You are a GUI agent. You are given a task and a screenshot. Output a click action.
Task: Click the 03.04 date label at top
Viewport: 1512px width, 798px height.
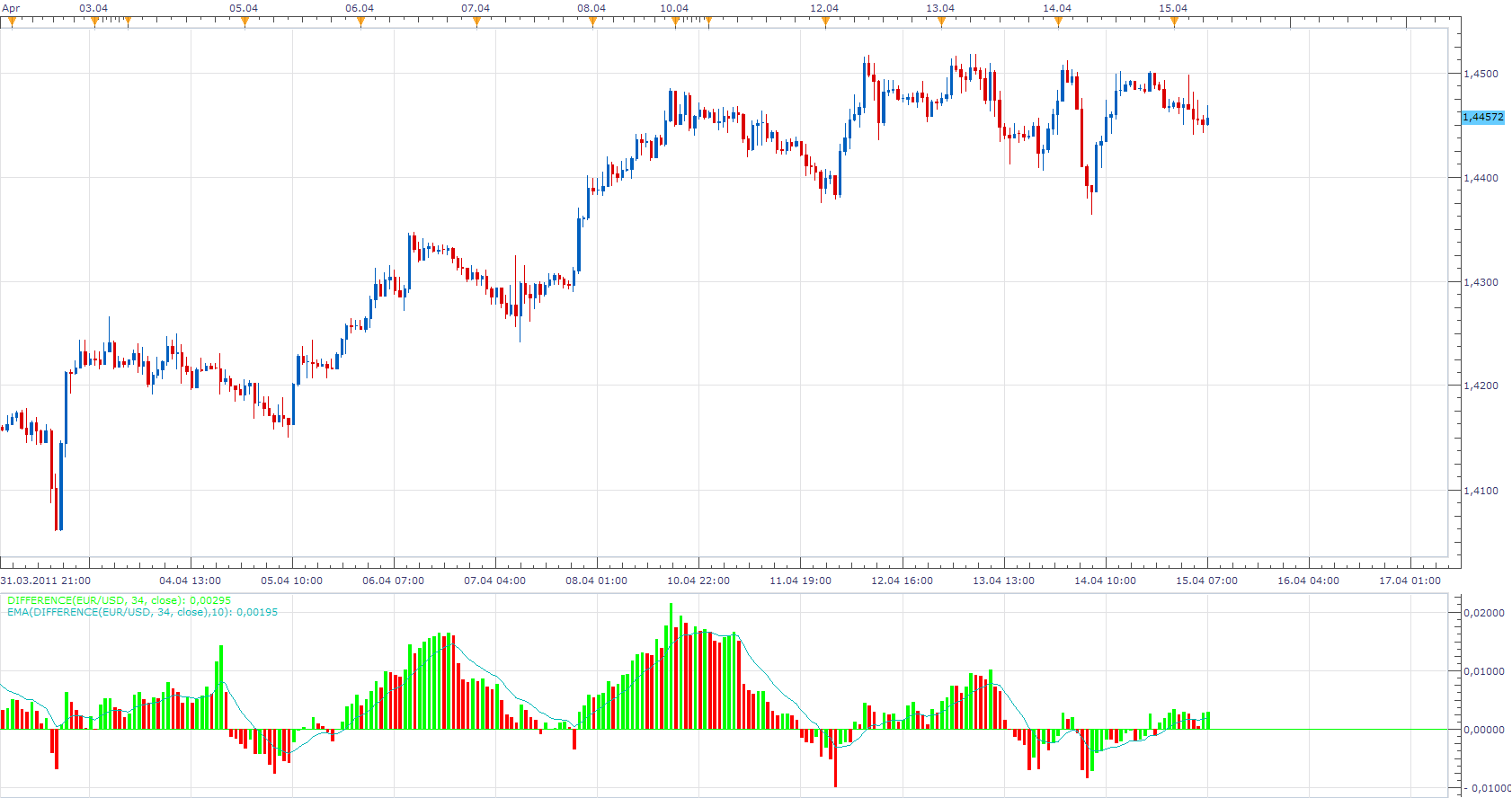pyautogui.click(x=93, y=8)
